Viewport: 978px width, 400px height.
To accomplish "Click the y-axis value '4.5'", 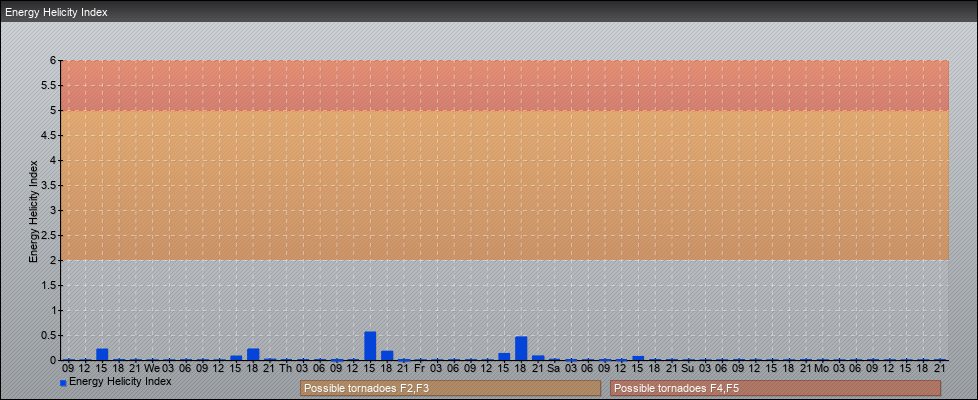I will pos(50,135).
